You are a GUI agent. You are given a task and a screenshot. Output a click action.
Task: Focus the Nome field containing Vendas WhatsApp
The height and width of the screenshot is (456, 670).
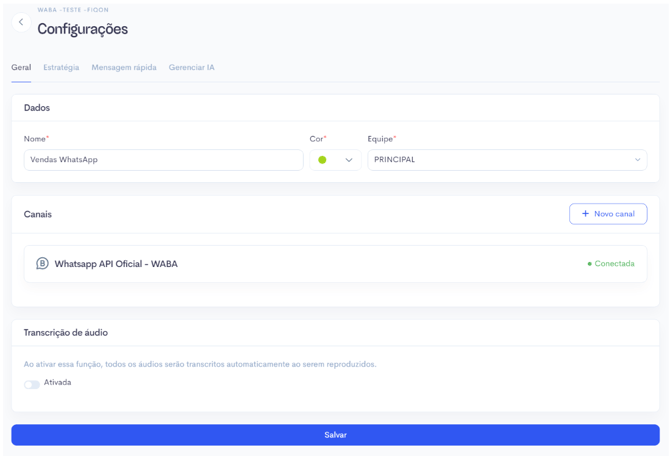[x=163, y=160]
